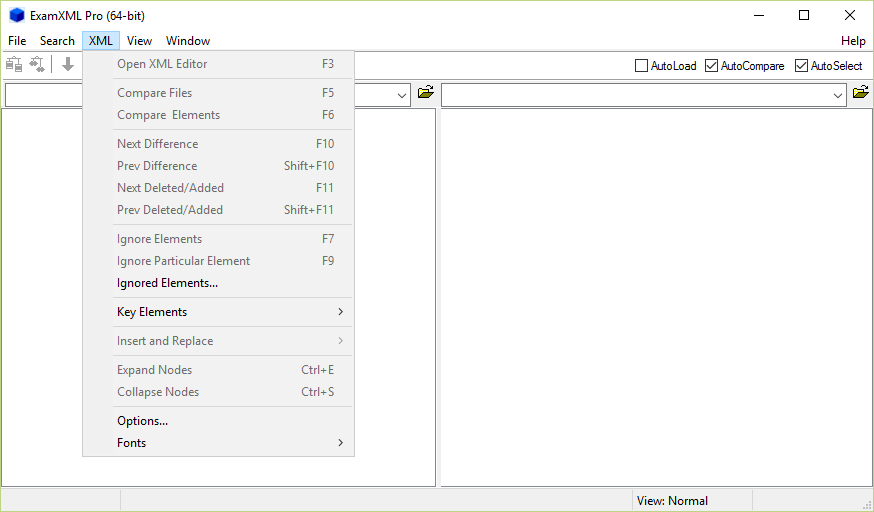
Task: Minimize the ExamXML Pro window
Action: (x=758, y=16)
